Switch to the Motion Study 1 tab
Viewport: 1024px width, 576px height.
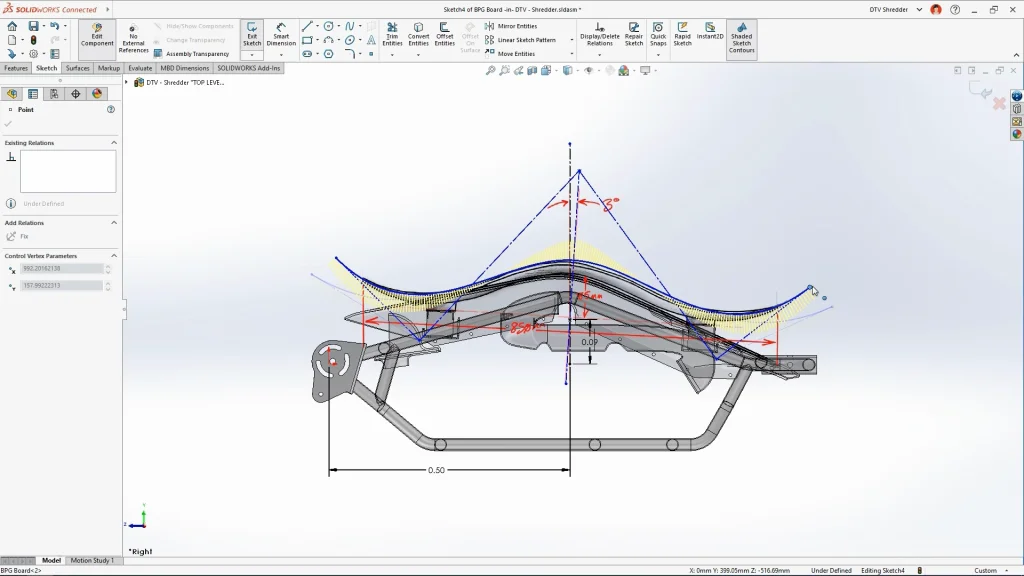pyautogui.click(x=90, y=561)
